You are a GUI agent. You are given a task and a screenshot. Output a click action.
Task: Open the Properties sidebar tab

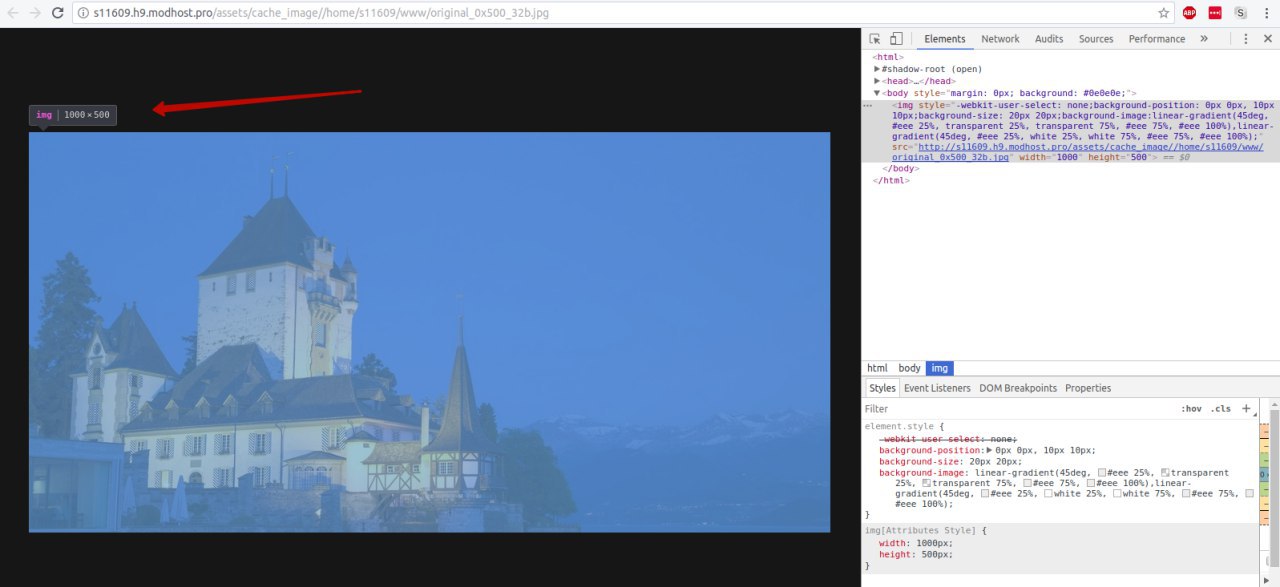pos(1088,388)
